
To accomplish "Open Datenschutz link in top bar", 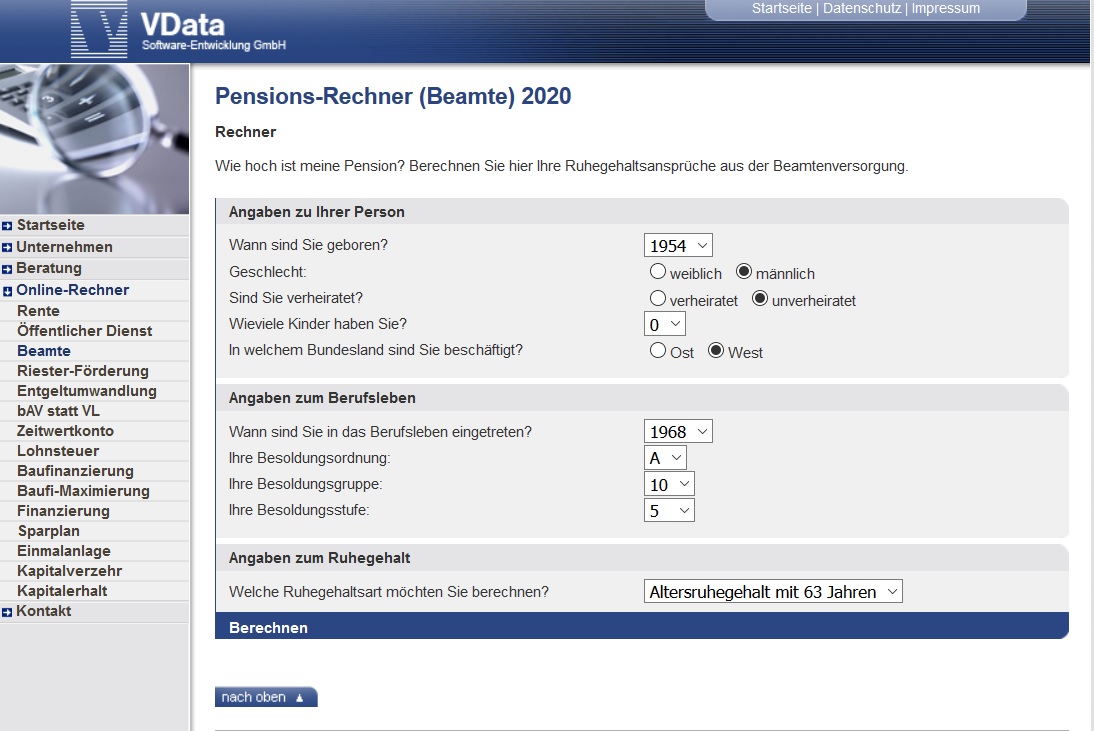I will point(862,8).
